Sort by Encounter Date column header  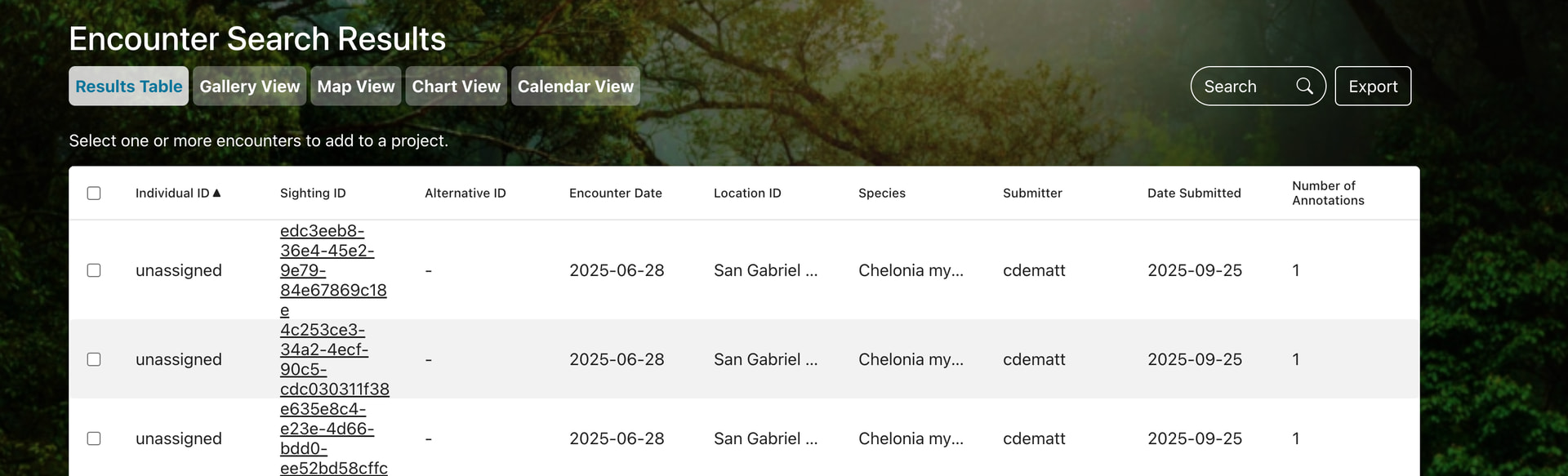[x=615, y=194]
